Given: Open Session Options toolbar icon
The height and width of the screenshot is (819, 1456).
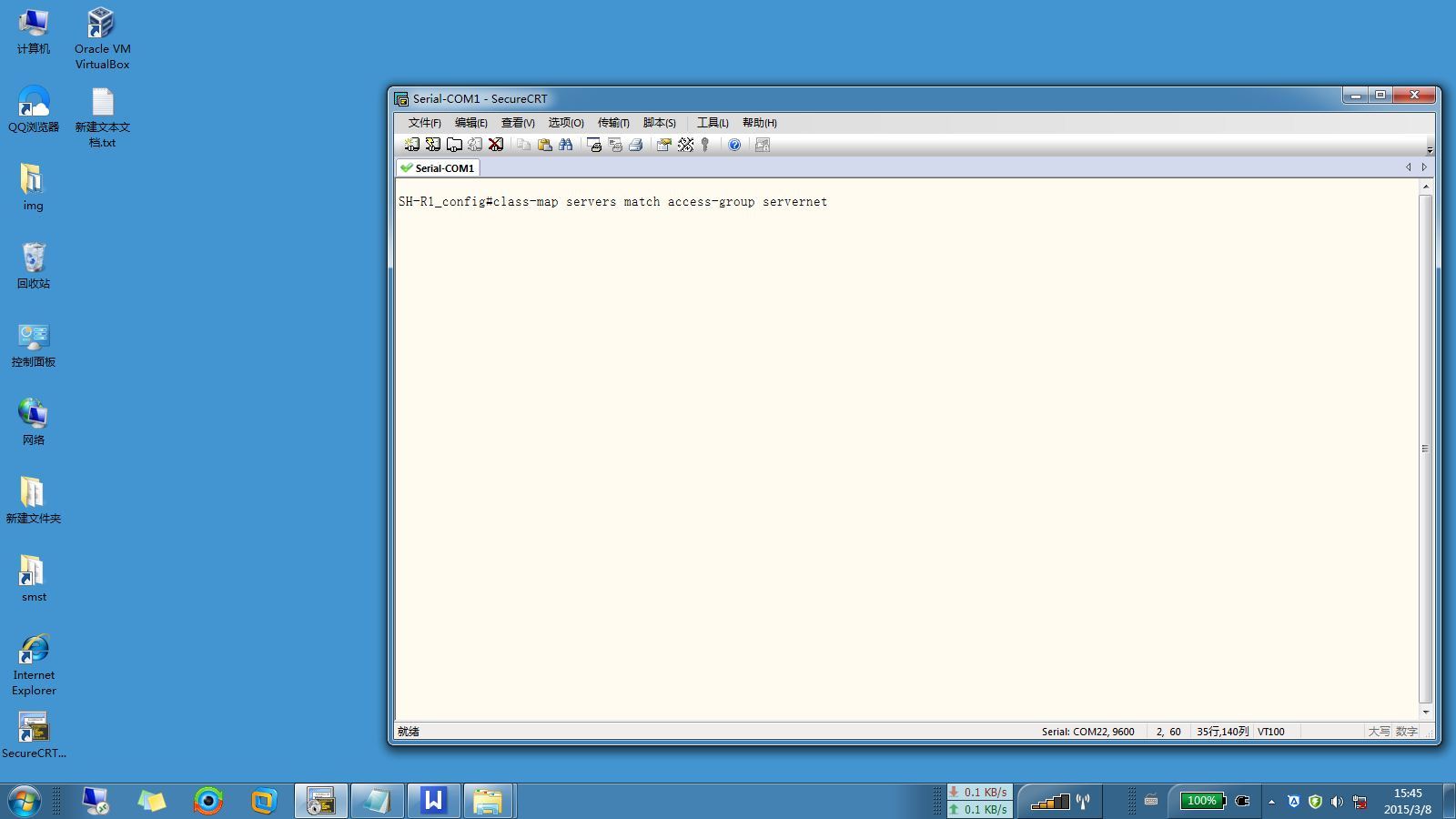Looking at the screenshot, I should click(663, 145).
